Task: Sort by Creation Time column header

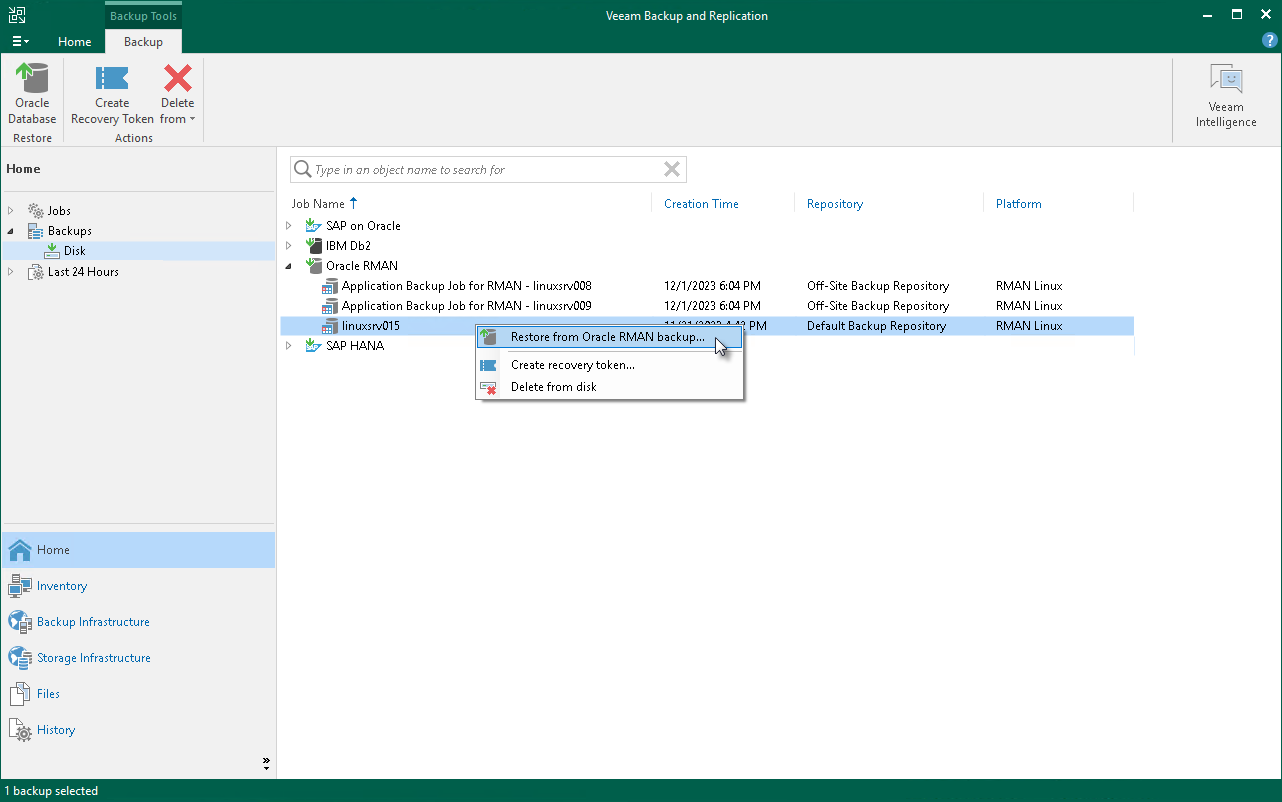Action: click(x=701, y=204)
